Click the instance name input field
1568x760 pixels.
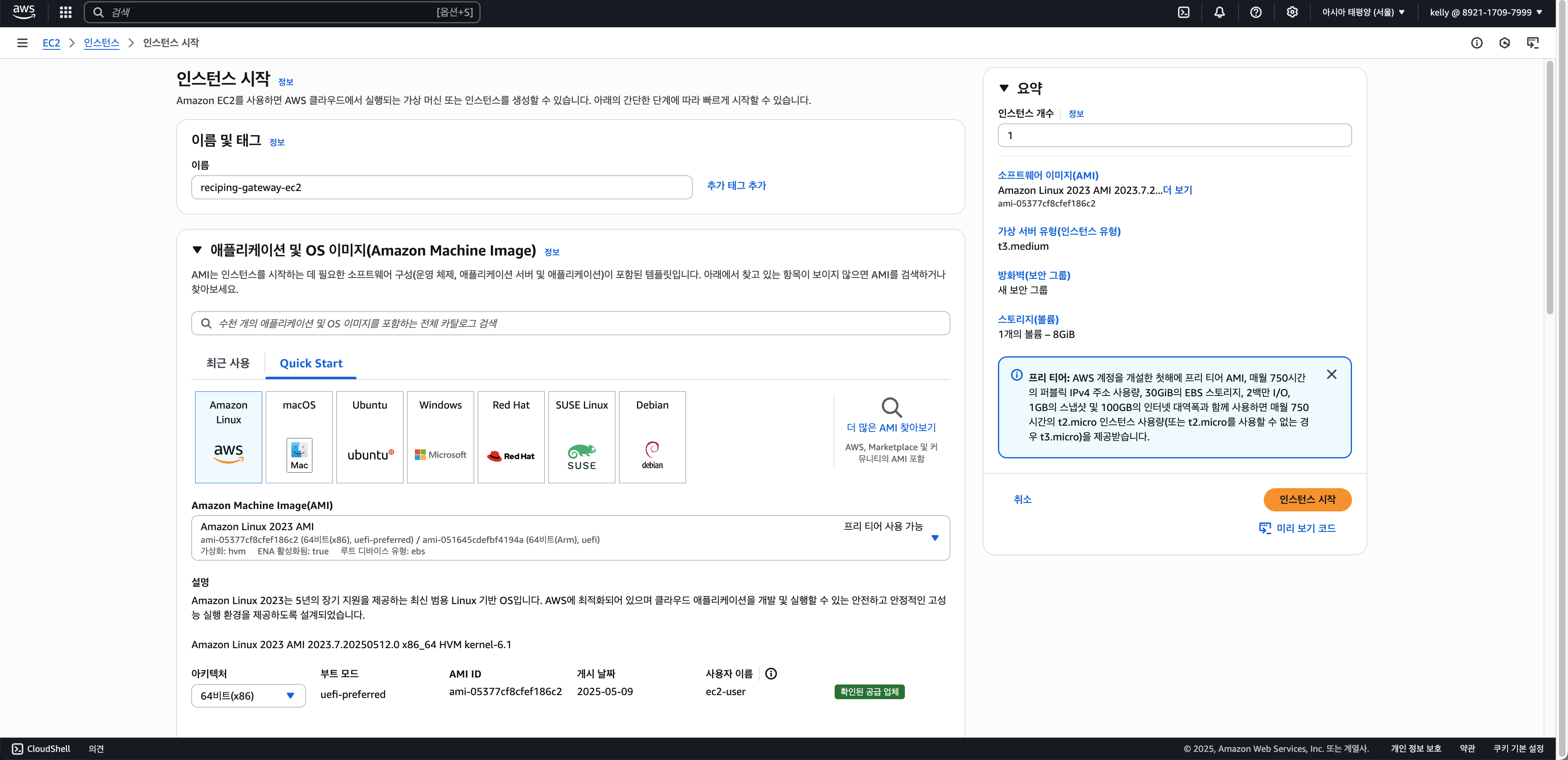441,187
